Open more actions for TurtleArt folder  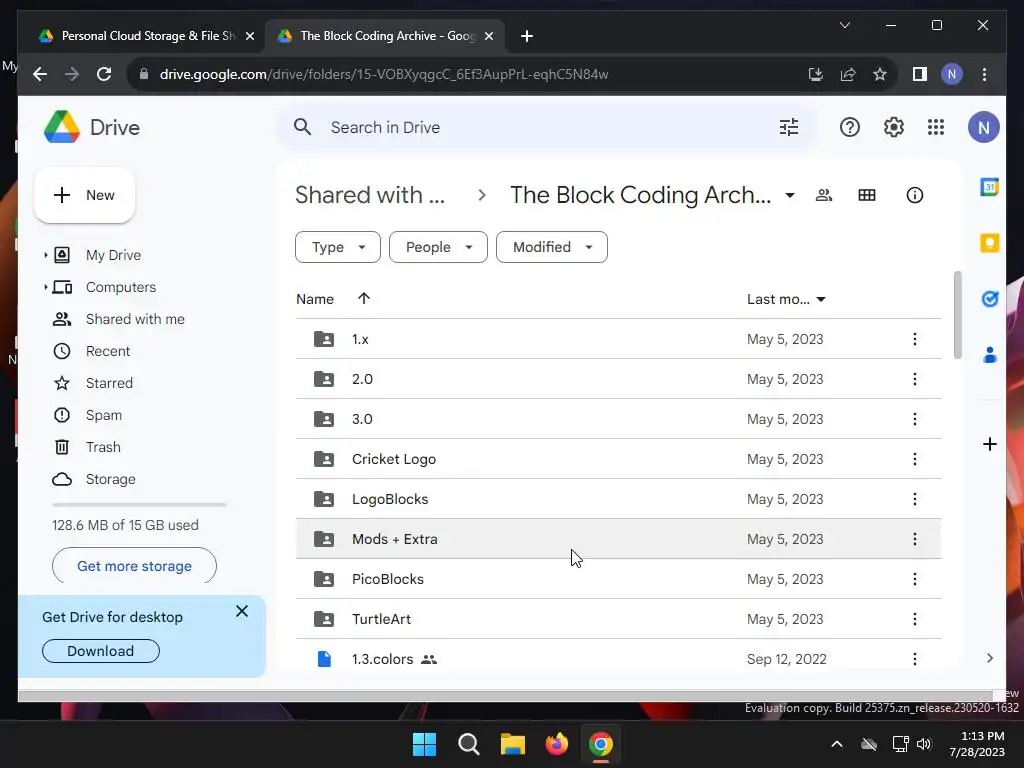tap(914, 619)
